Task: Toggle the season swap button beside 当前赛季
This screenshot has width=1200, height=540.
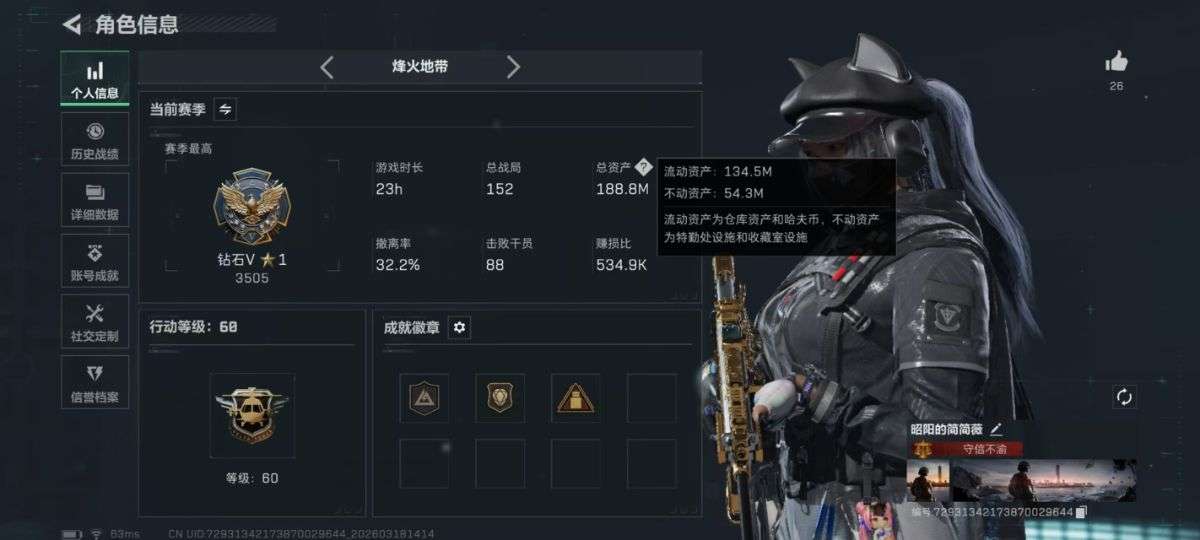Action: point(225,109)
